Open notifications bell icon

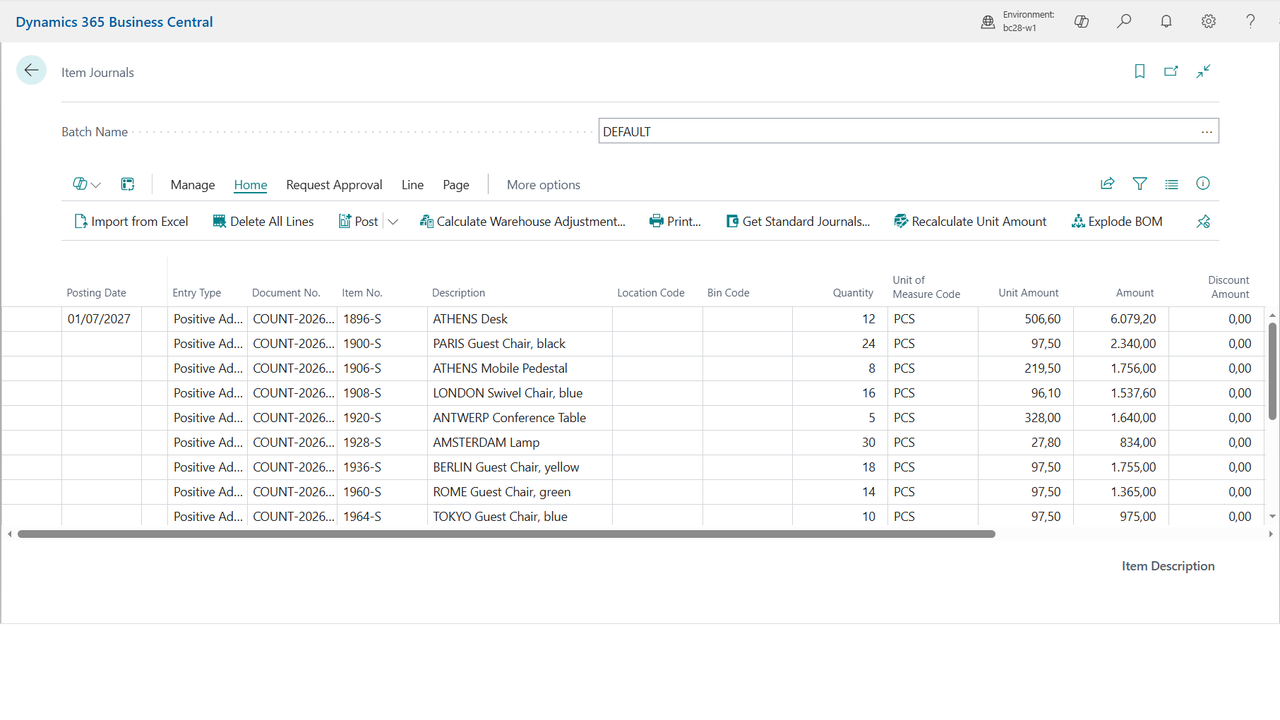1166,21
